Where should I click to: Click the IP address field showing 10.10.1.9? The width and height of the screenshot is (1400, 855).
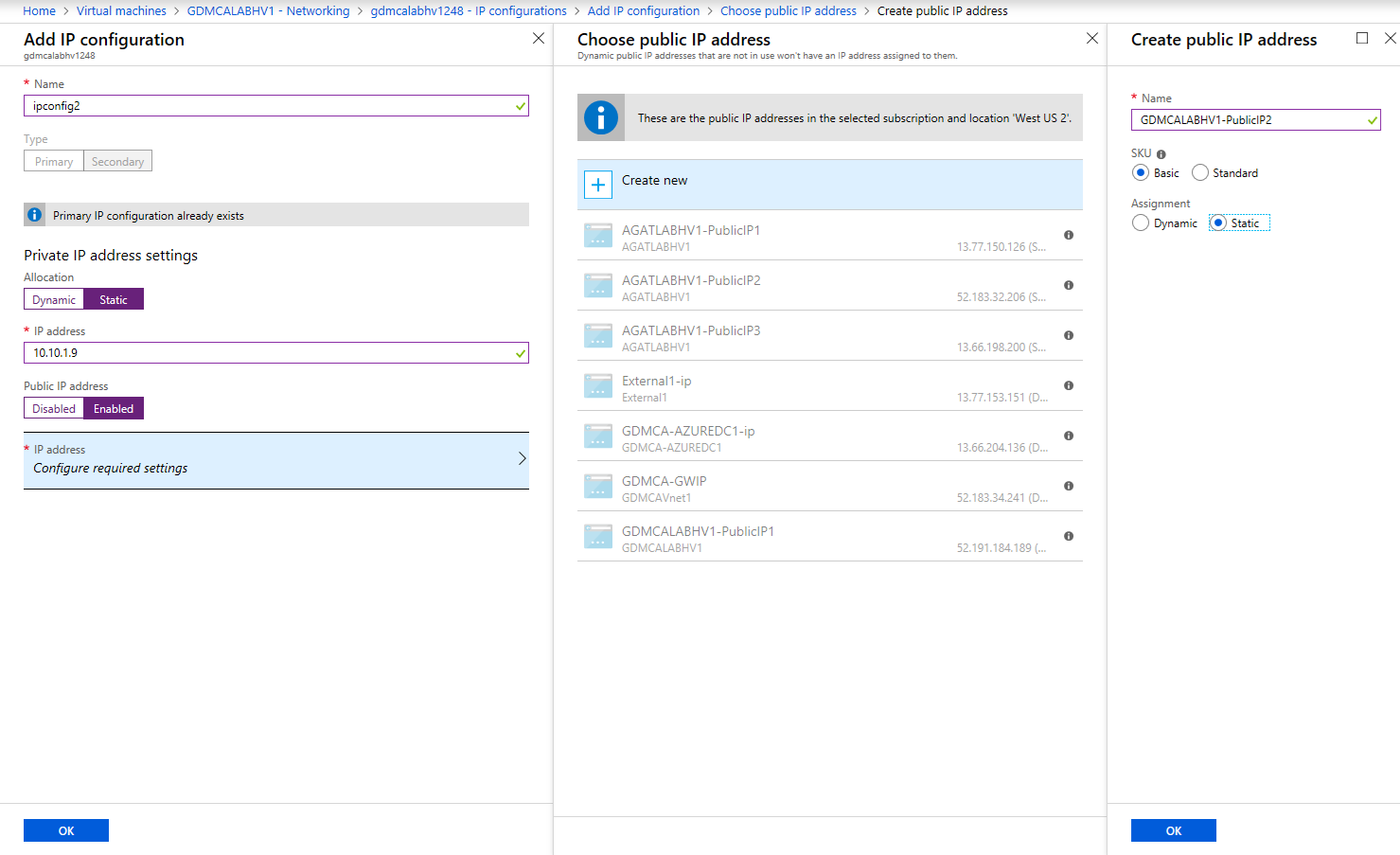click(x=276, y=353)
